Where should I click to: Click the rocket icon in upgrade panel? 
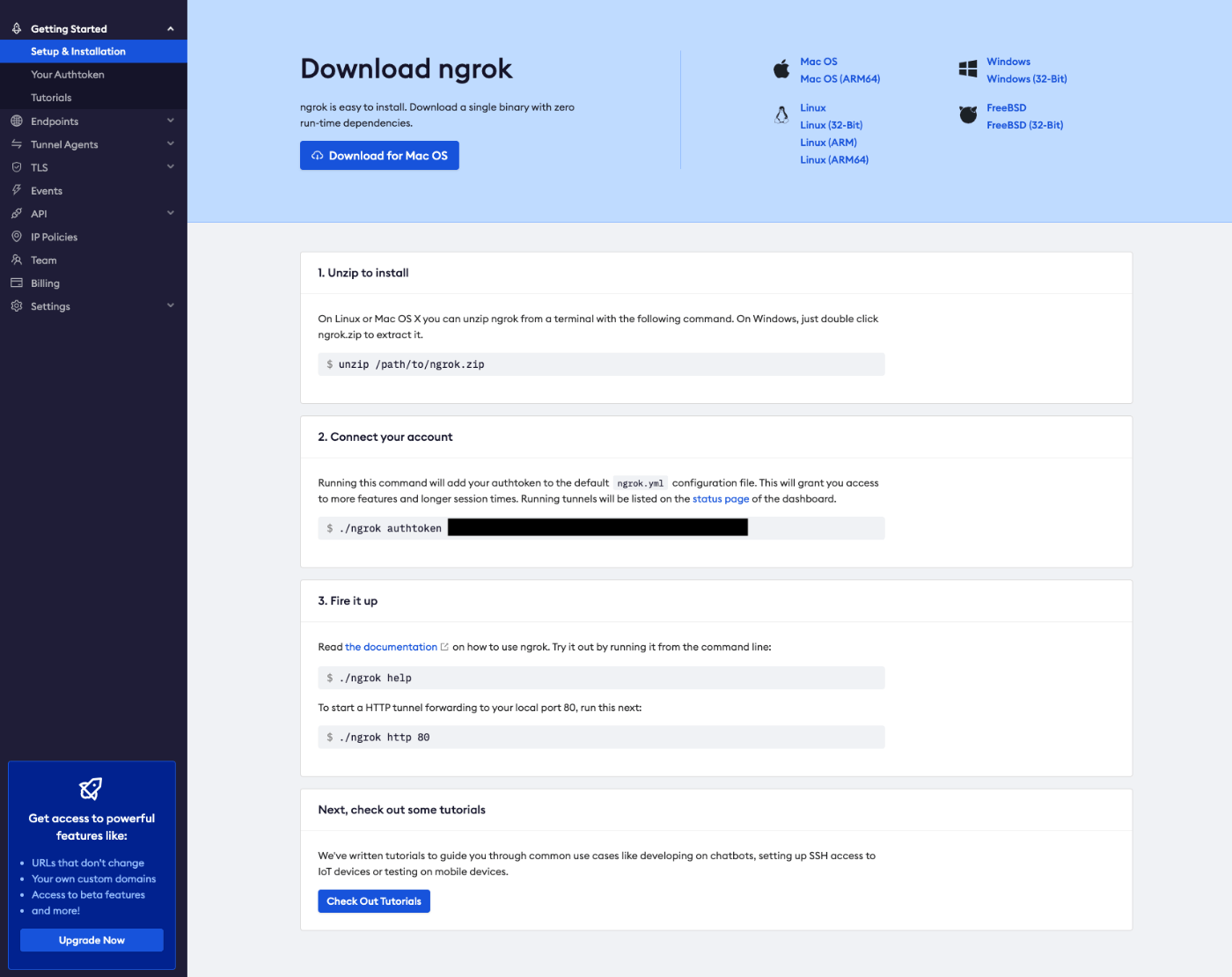point(92,789)
